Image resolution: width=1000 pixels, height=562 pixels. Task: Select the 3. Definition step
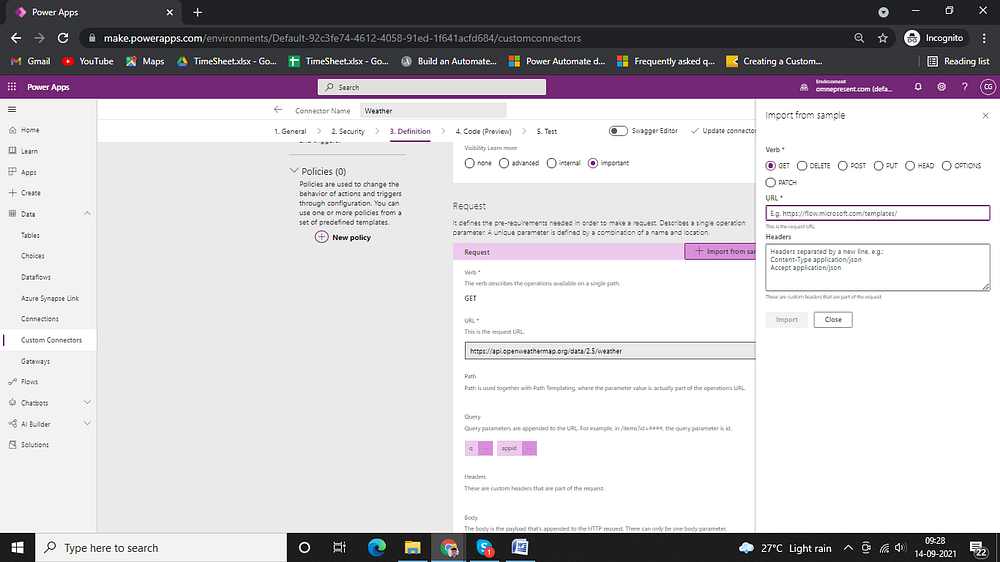(x=410, y=131)
